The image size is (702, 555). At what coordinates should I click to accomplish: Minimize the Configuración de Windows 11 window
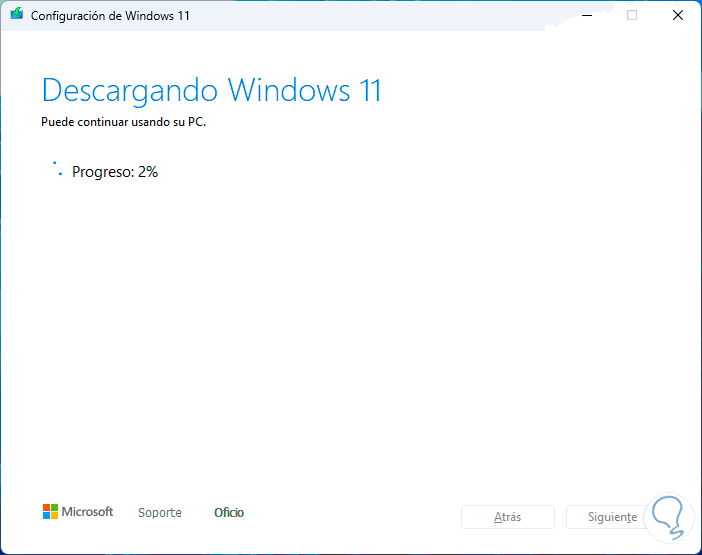(587, 15)
